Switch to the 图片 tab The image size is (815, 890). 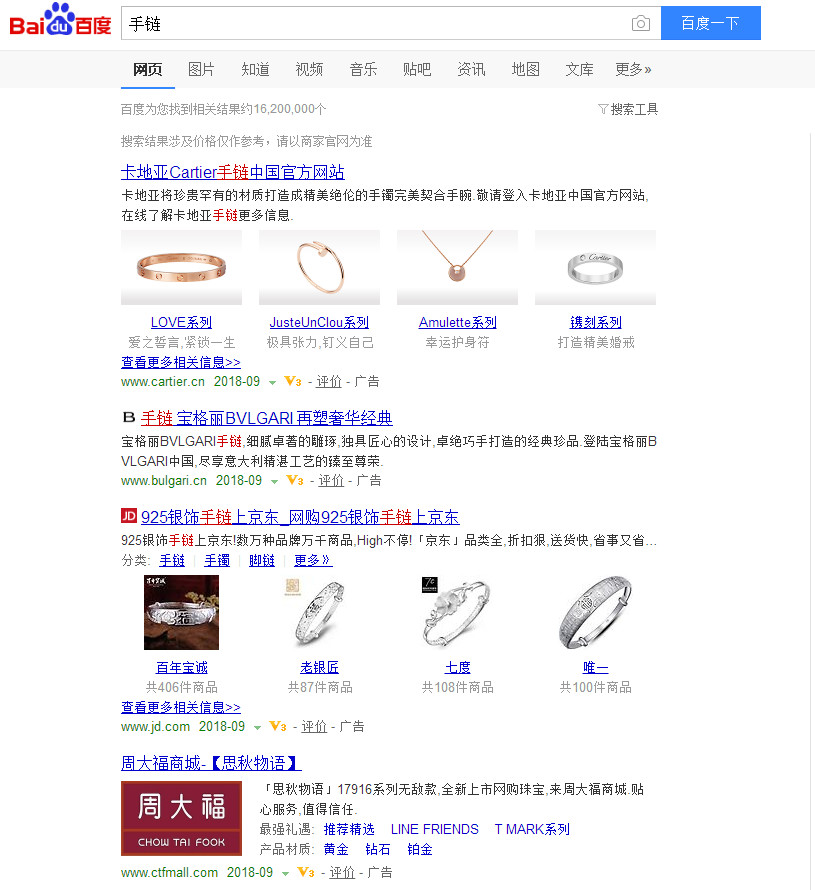point(201,70)
